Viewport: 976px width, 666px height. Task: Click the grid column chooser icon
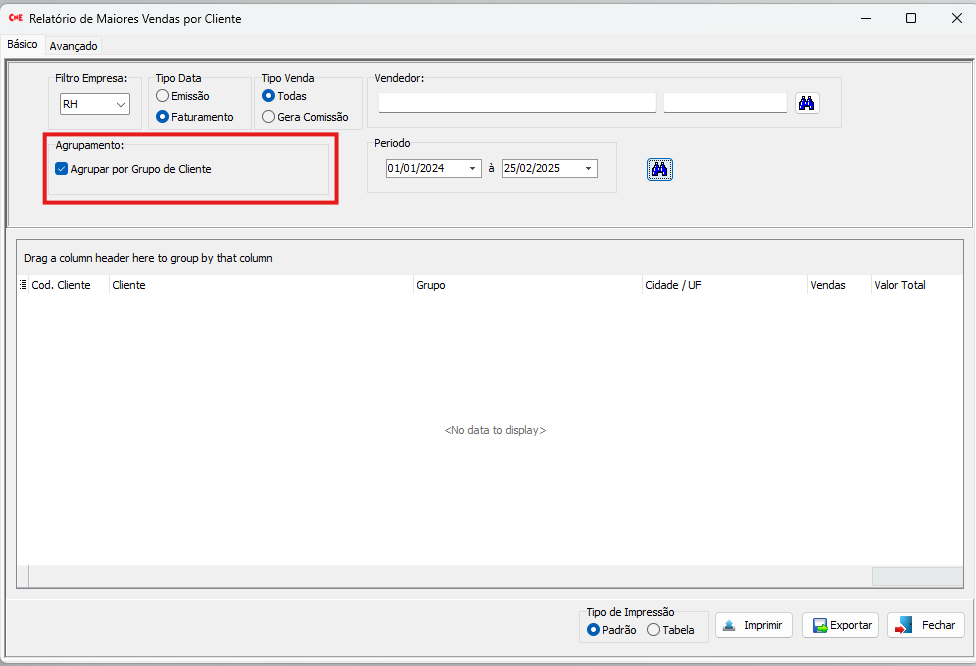23,285
